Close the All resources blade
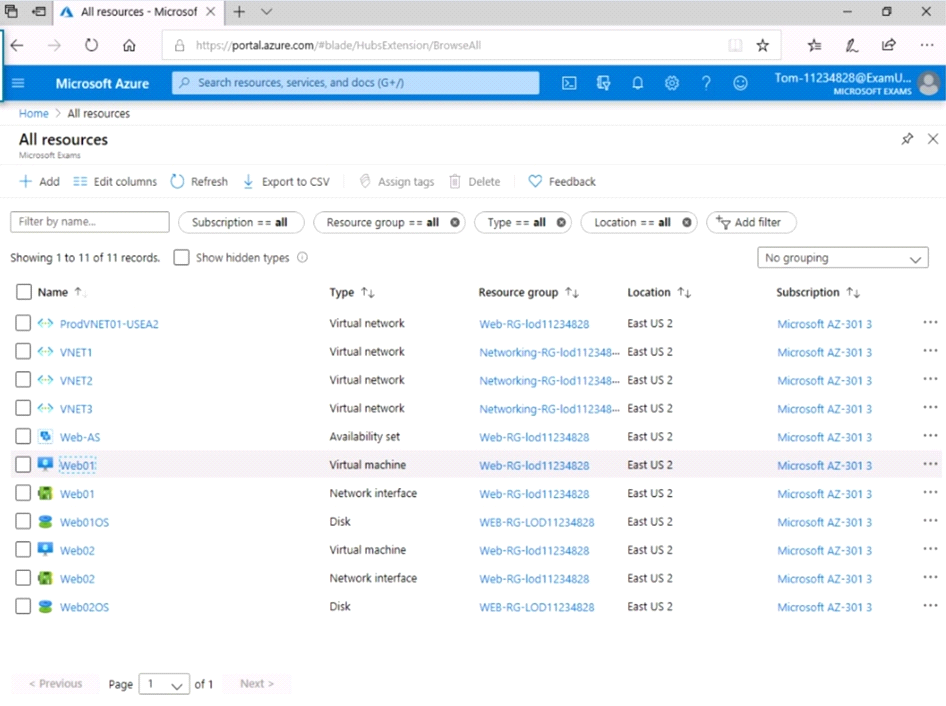 click(x=933, y=139)
